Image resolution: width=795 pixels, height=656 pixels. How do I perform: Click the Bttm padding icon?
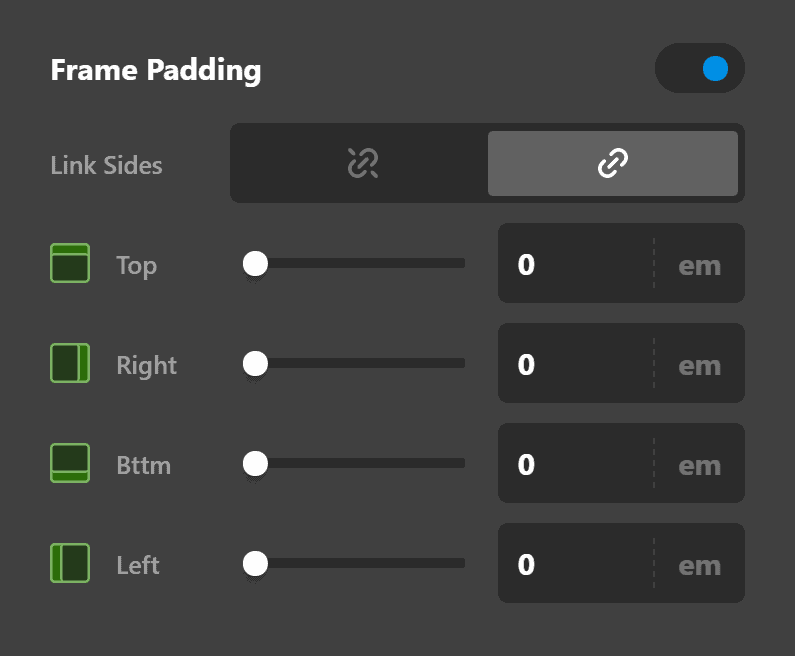70,463
